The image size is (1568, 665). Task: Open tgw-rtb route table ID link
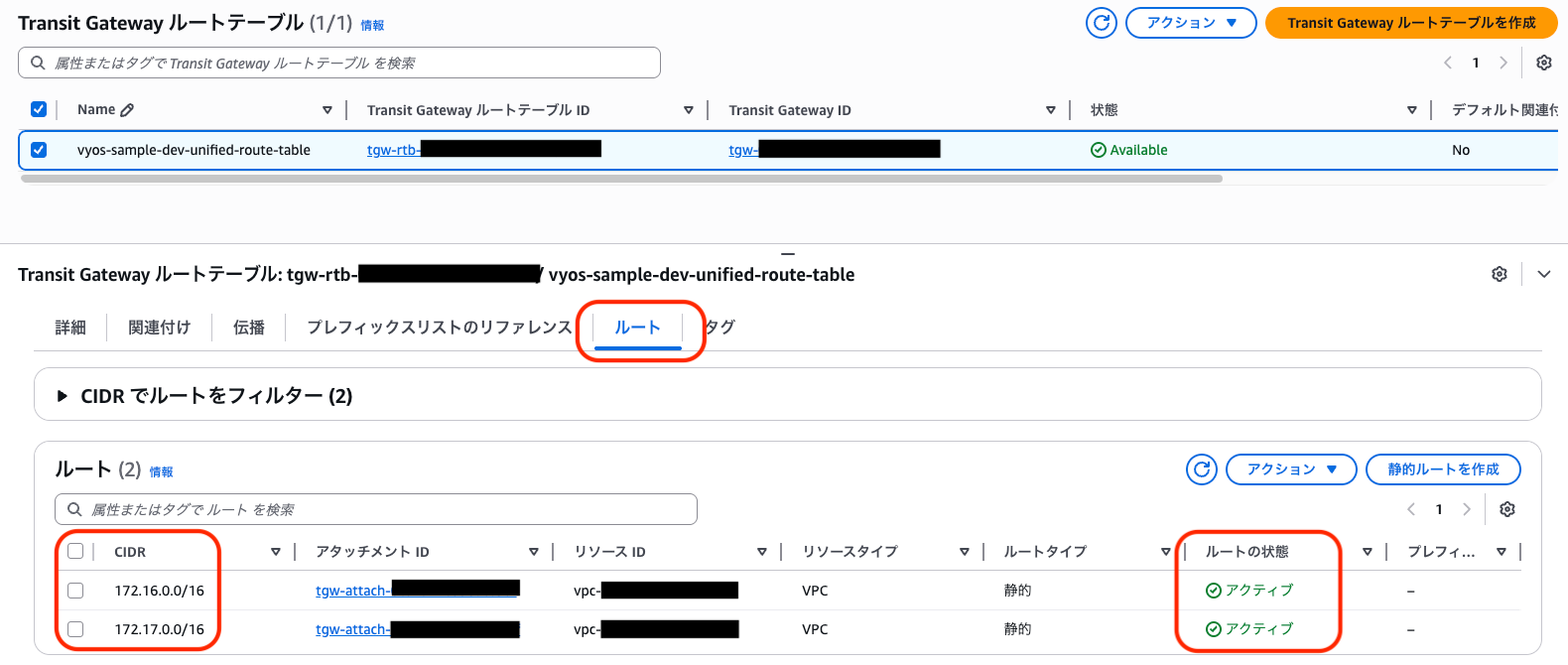(x=393, y=150)
